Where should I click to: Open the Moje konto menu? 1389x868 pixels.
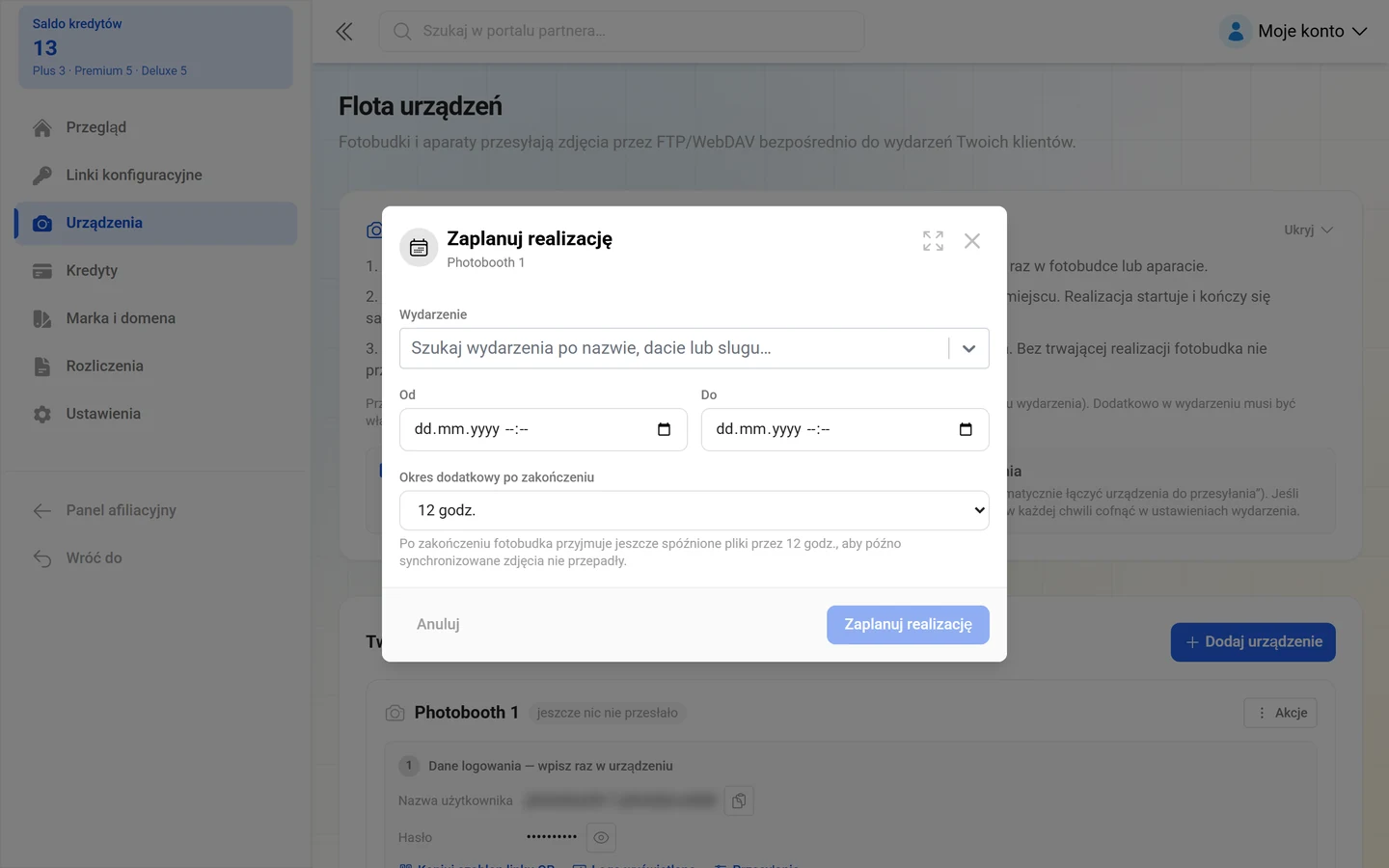coord(1294,31)
